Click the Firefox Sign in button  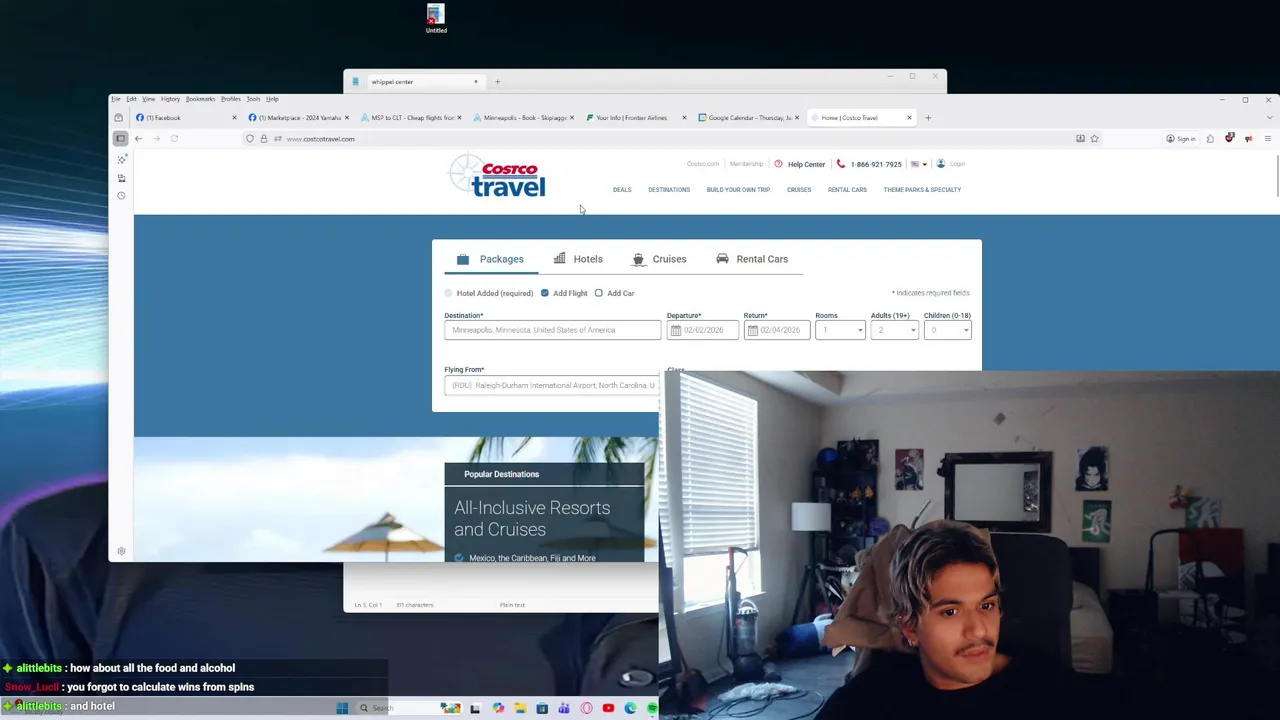1180,139
